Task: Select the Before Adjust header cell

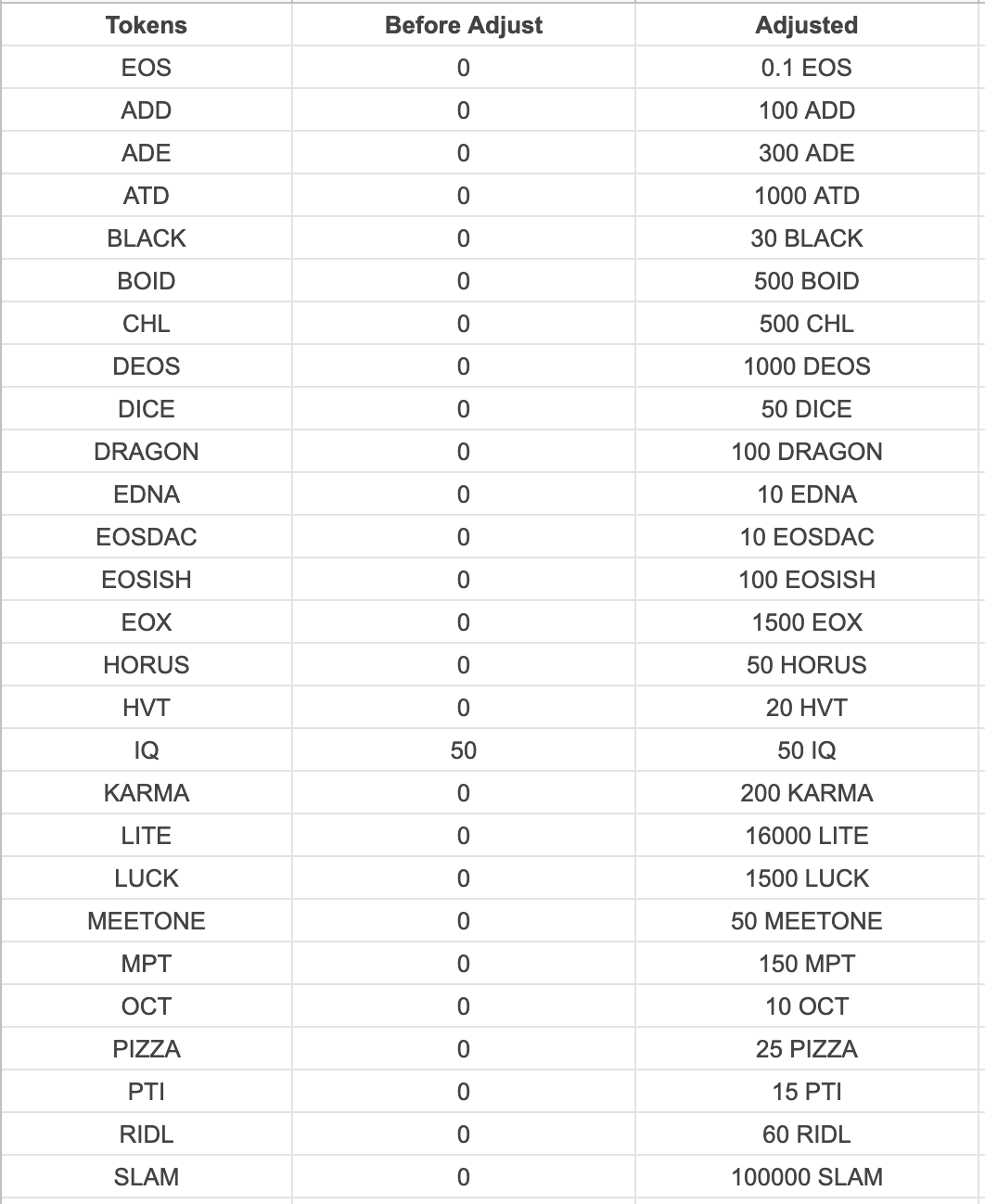Action: tap(463, 25)
